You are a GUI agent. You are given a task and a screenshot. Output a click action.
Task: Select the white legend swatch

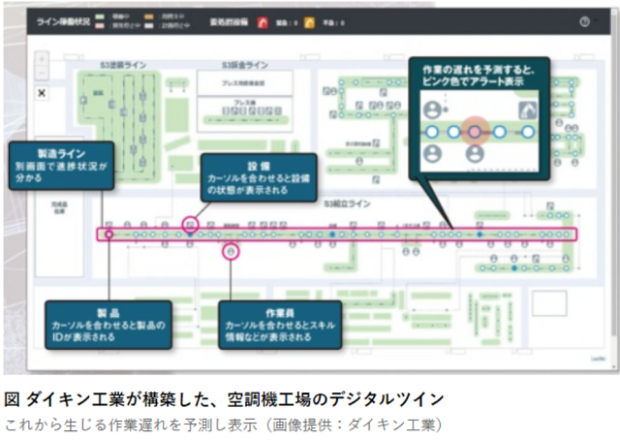[149, 26]
